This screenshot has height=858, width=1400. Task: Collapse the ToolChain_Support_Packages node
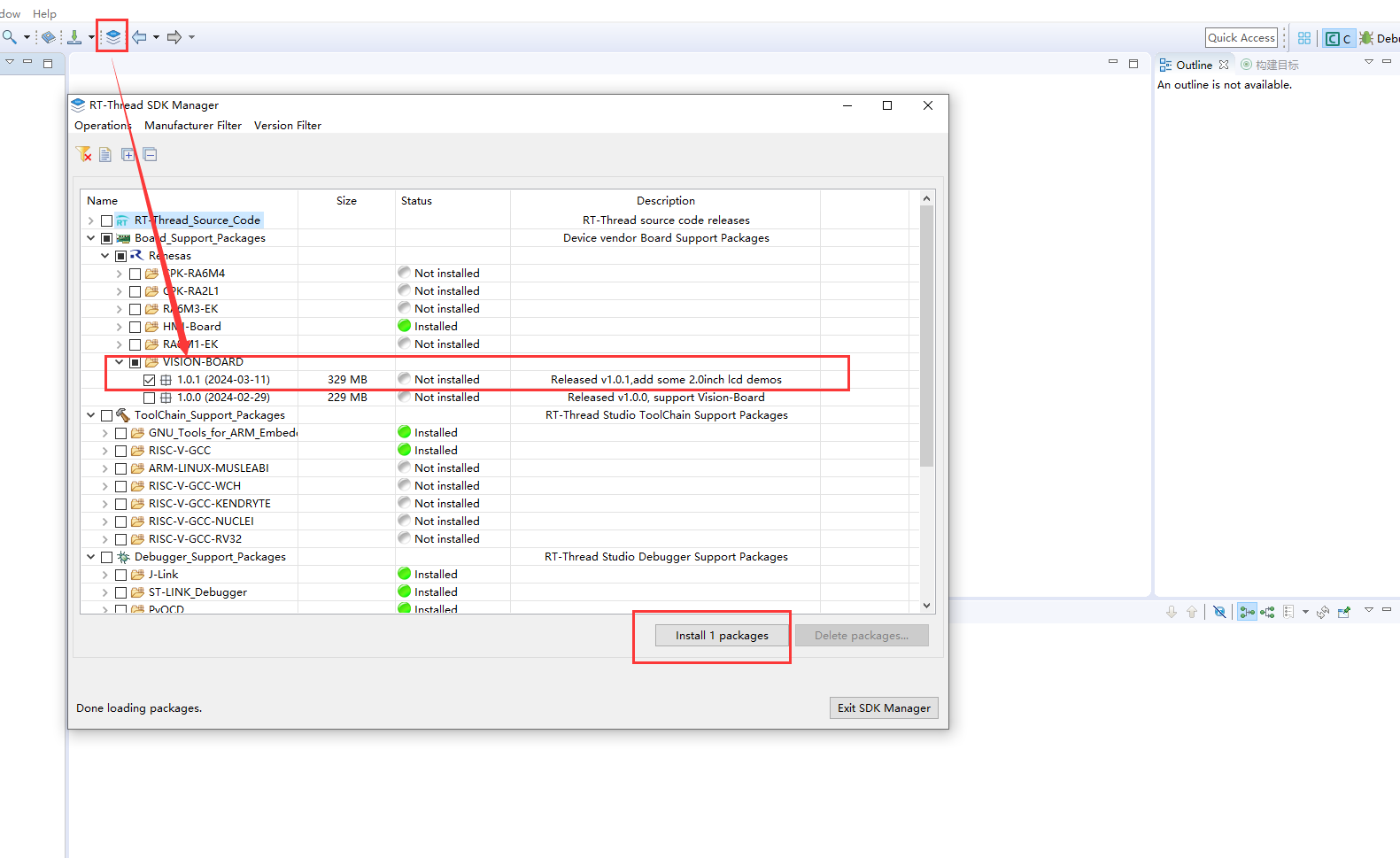point(90,415)
